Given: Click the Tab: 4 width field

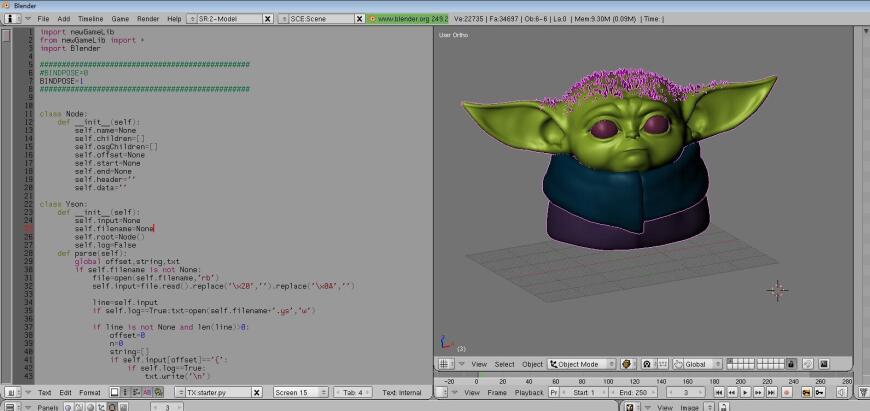Looking at the screenshot, I should coord(353,393).
